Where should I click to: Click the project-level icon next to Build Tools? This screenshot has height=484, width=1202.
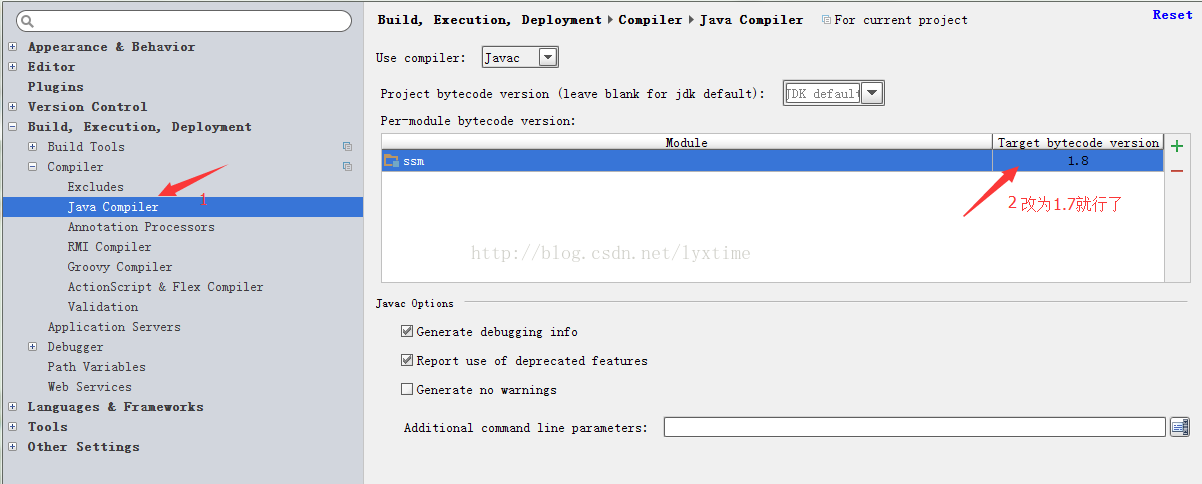pos(347,147)
